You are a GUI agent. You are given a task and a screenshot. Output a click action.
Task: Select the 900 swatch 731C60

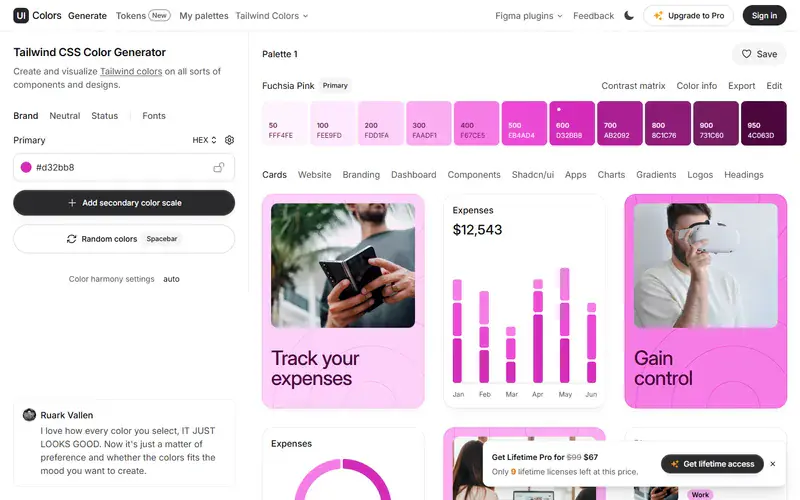[x=715, y=123]
